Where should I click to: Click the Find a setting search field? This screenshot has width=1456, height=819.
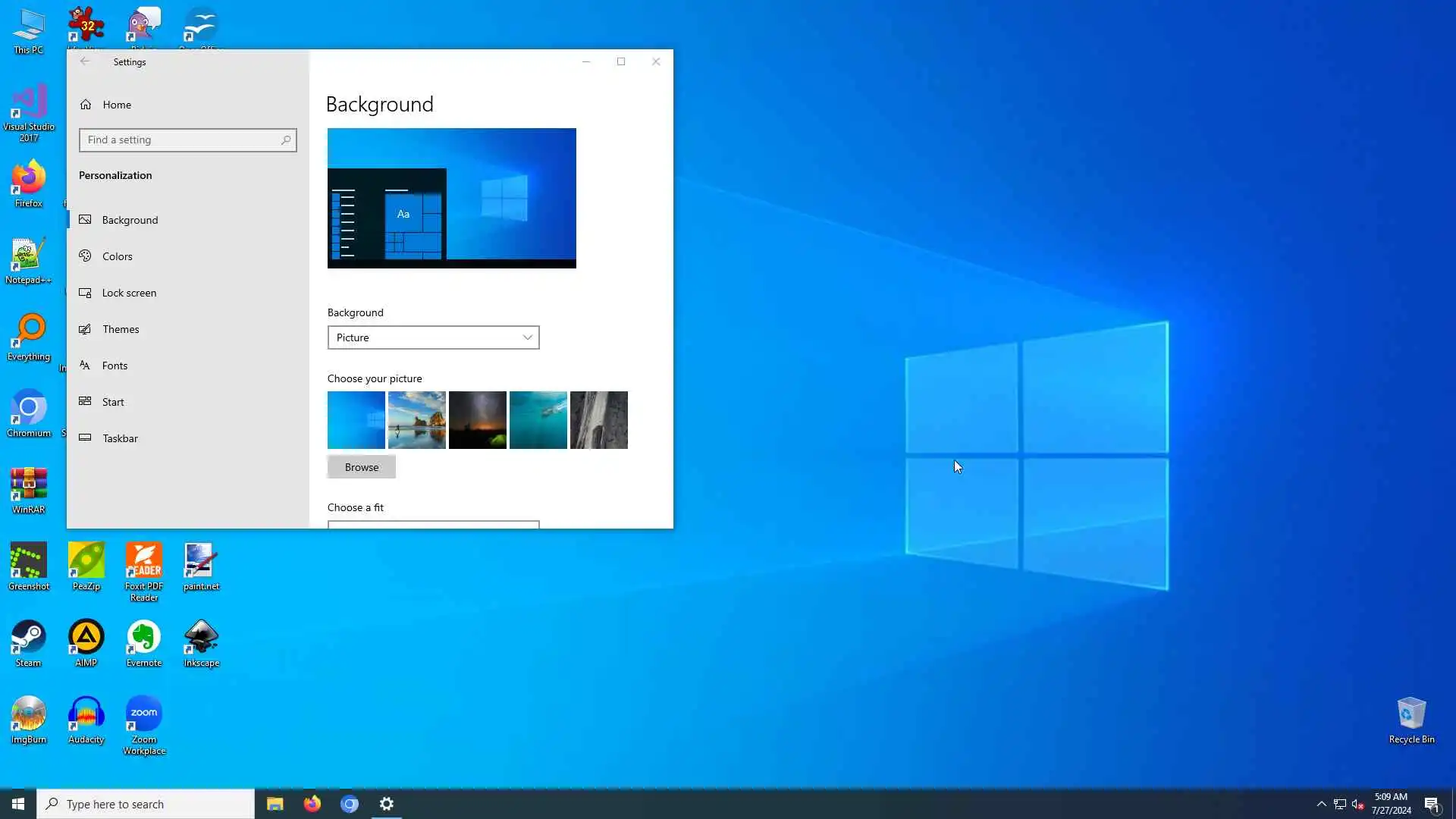[x=178, y=140]
